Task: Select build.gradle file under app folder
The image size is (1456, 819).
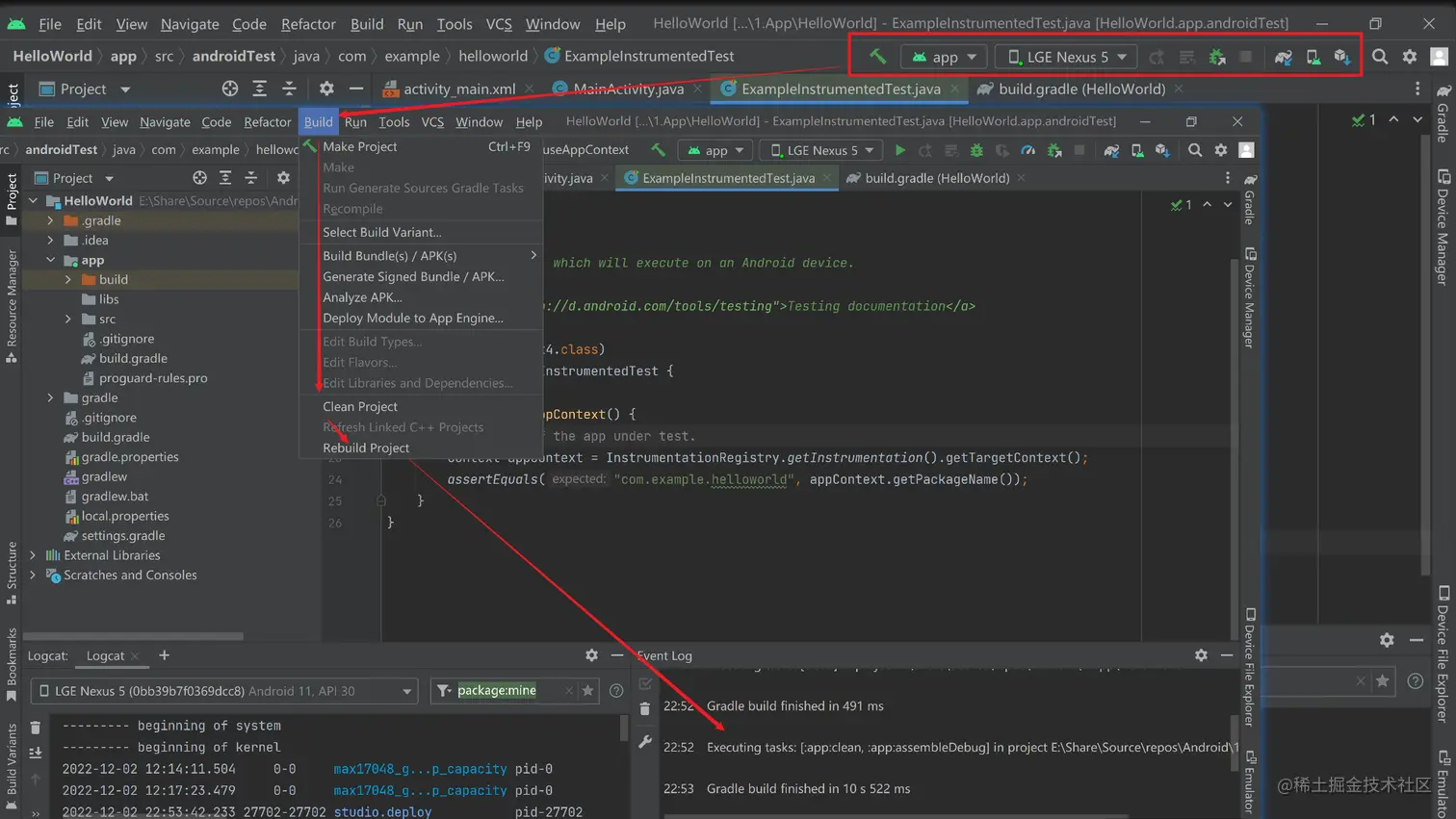Action: click(x=133, y=358)
